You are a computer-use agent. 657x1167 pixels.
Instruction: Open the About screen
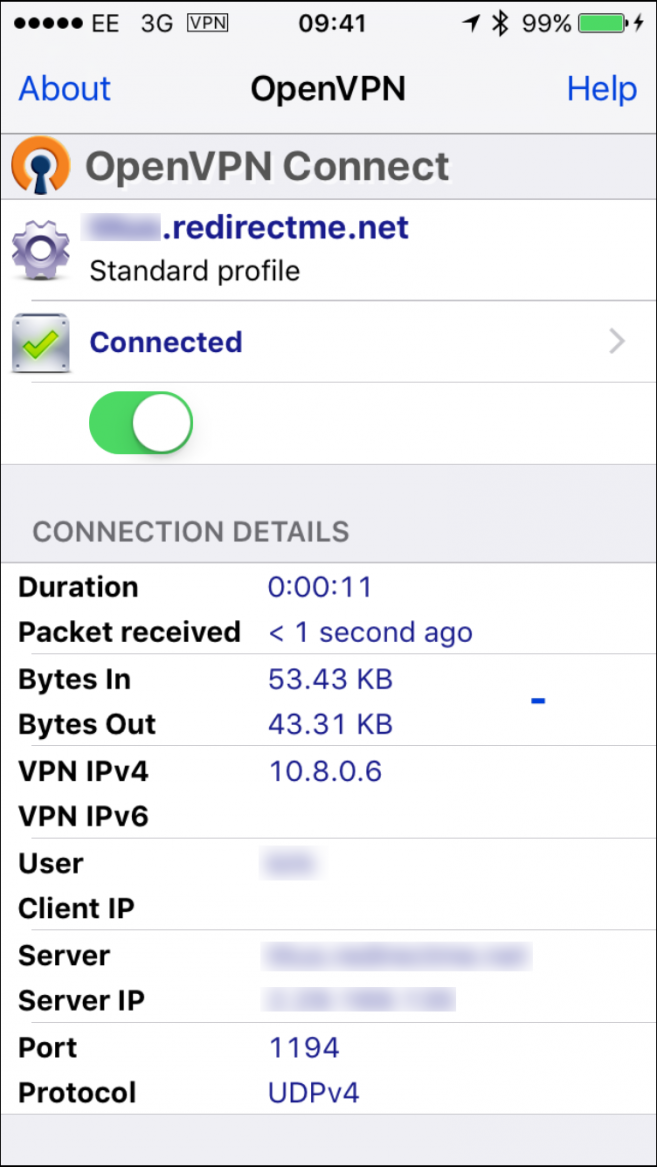click(63, 89)
